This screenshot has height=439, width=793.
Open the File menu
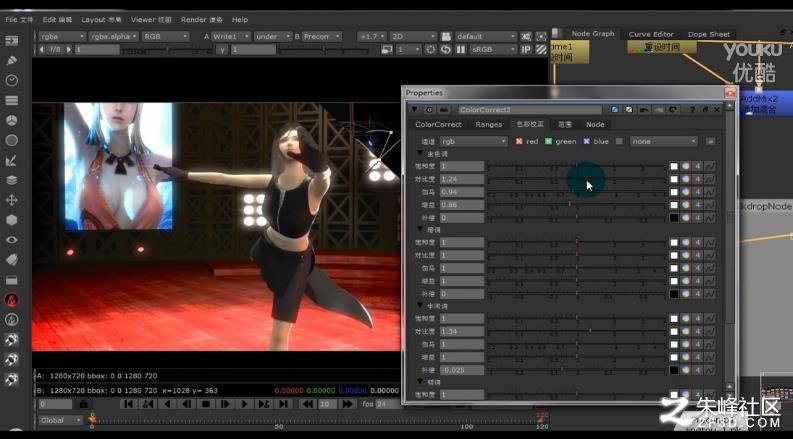click(x=19, y=20)
